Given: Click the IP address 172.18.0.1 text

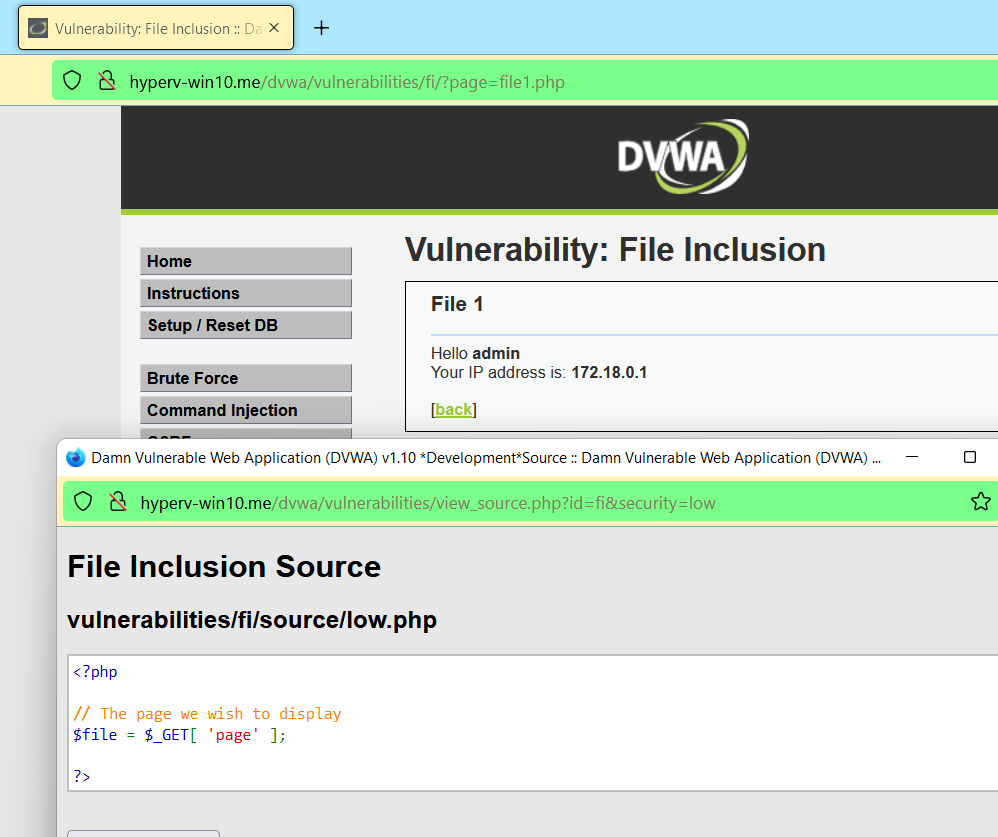Looking at the screenshot, I should click(x=609, y=372).
